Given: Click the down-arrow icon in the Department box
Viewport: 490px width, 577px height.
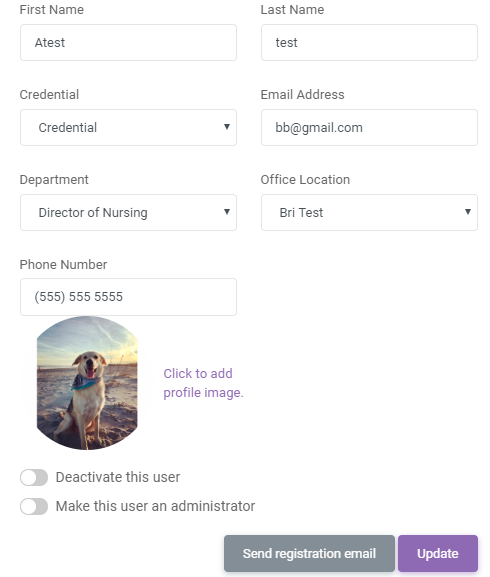Looking at the screenshot, I should [x=227, y=212].
